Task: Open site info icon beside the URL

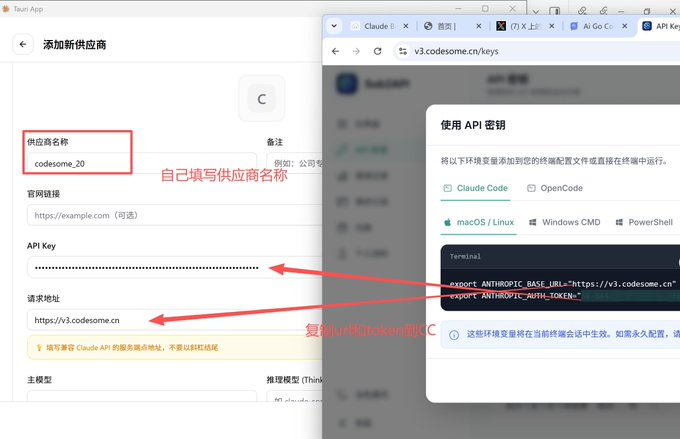Action: (403, 51)
